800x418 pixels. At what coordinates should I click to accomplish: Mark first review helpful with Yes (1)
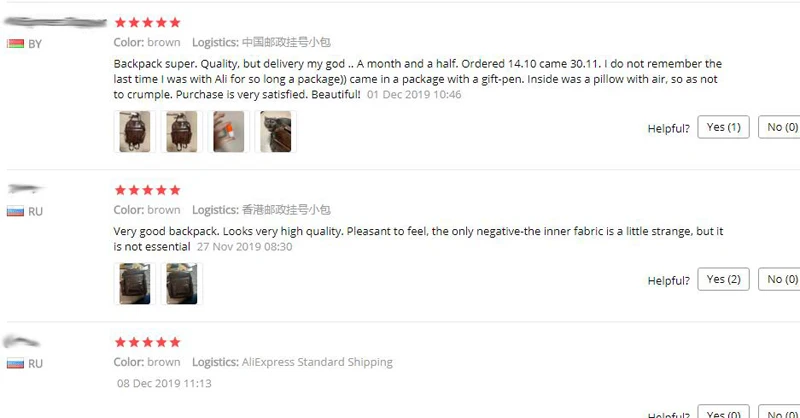tap(723, 127)
